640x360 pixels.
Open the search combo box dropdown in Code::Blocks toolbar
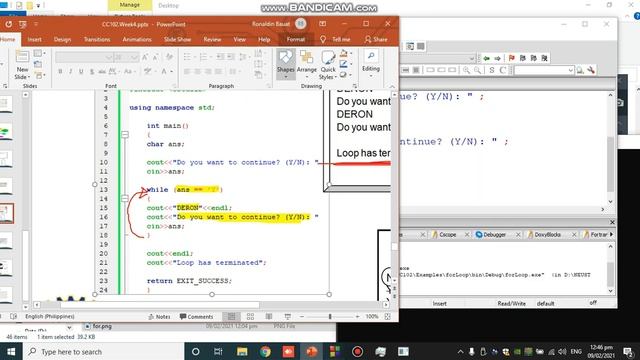pos(571,70)
